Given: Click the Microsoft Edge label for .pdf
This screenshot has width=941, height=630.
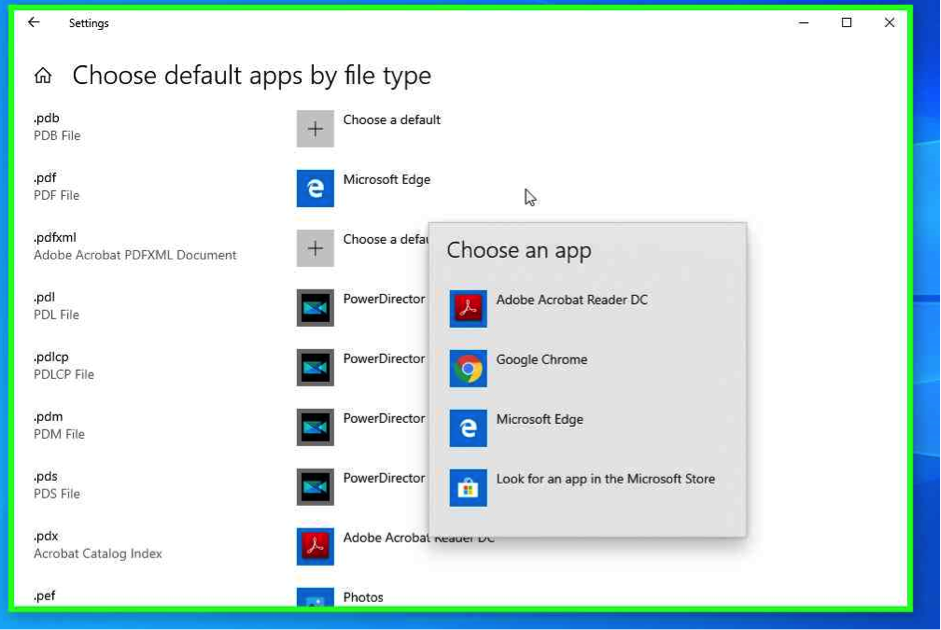Looking at the screenshot, I should click(386, 180).
